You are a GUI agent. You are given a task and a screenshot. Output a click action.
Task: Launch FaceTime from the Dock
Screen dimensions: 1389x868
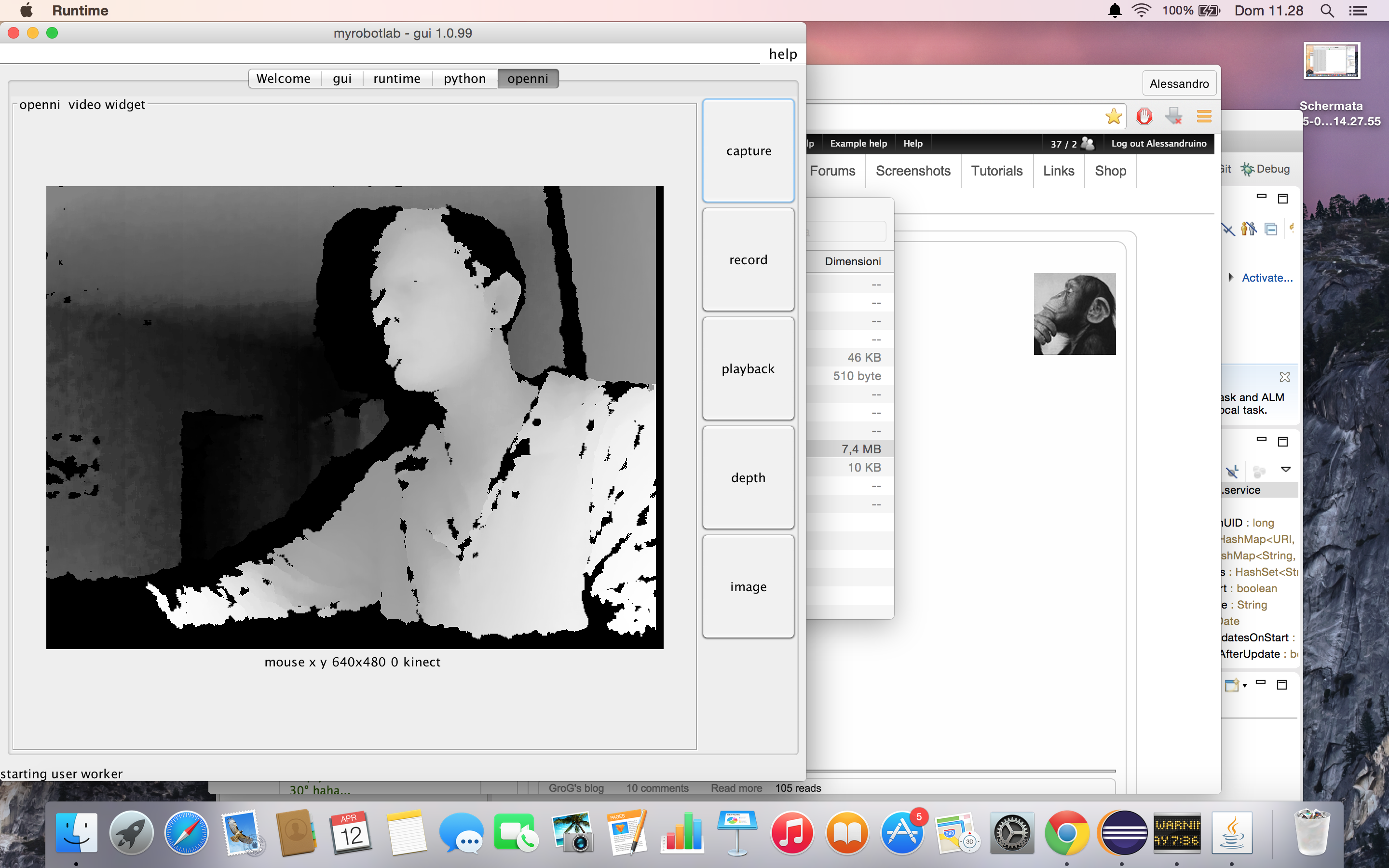(x=516, y=833)
